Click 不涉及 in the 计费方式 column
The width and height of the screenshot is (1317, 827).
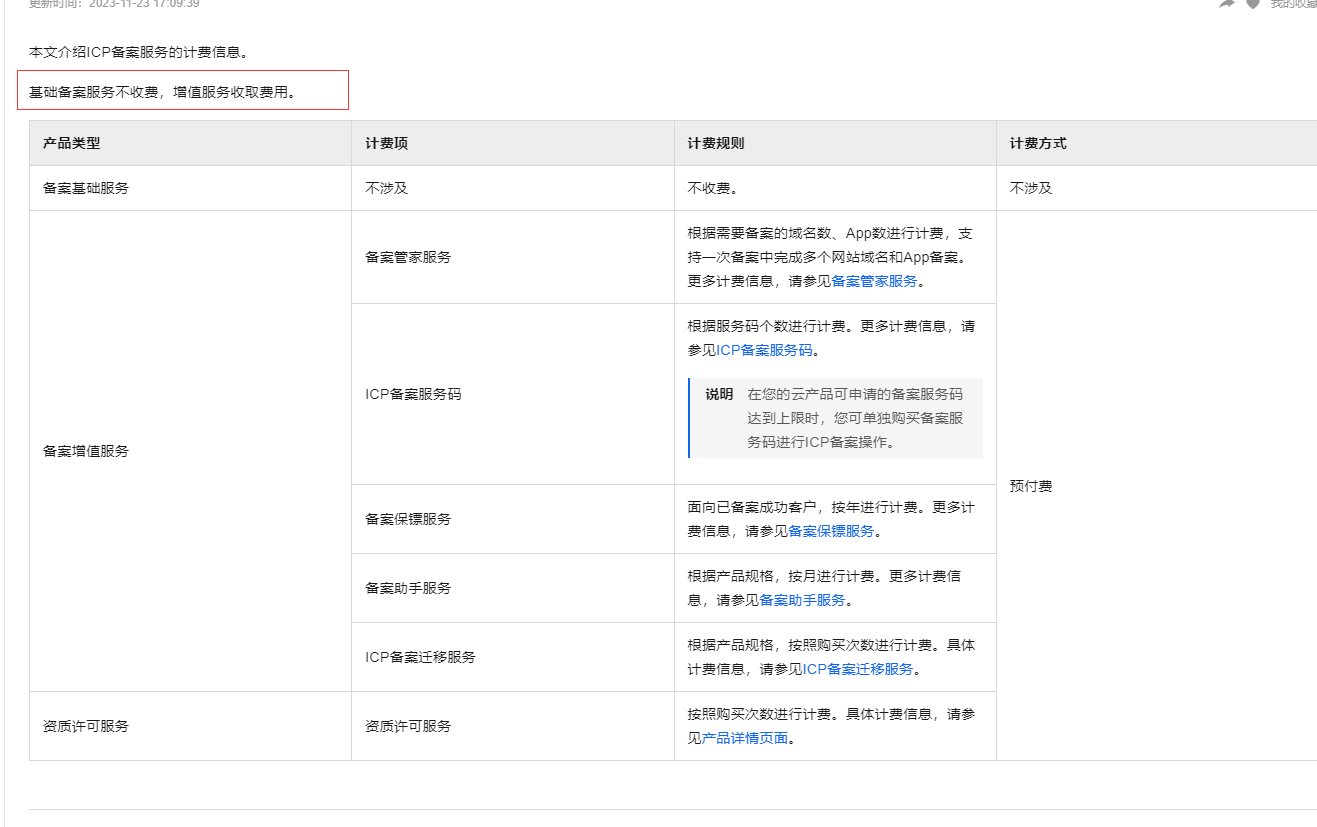[1157, 188]
